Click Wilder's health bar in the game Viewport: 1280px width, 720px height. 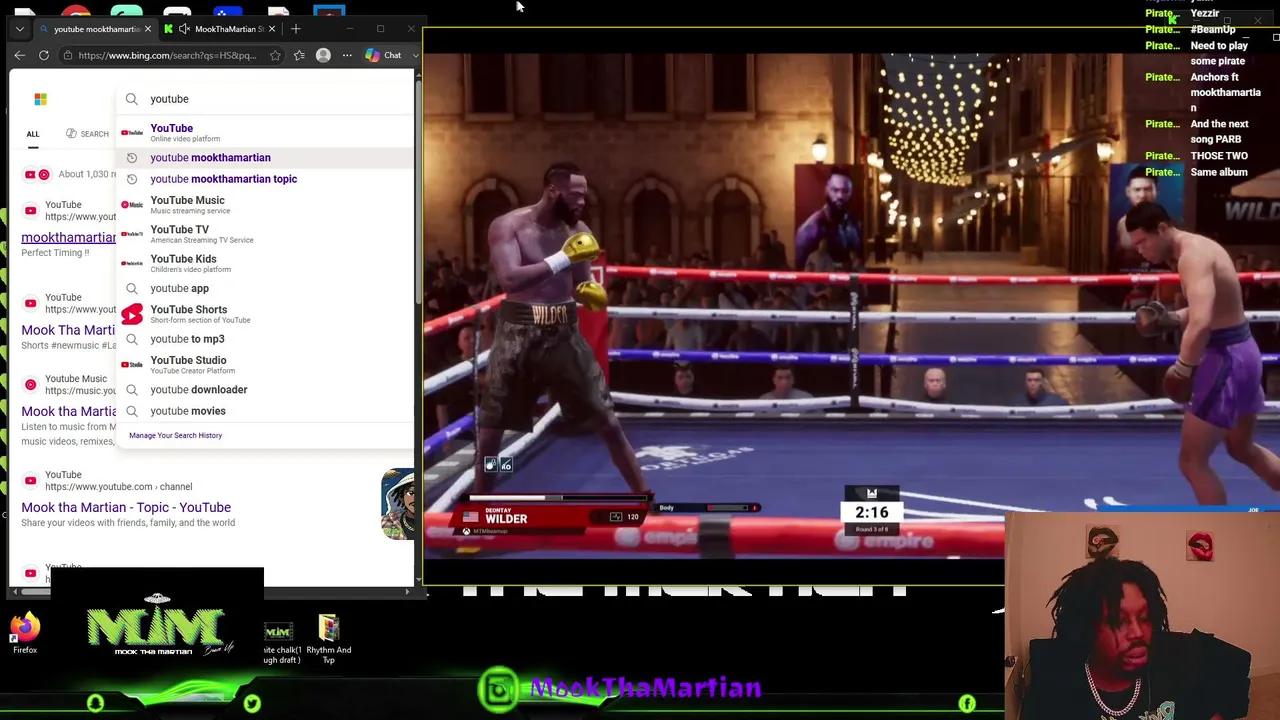pyautogui.click(x=560, y=497)
